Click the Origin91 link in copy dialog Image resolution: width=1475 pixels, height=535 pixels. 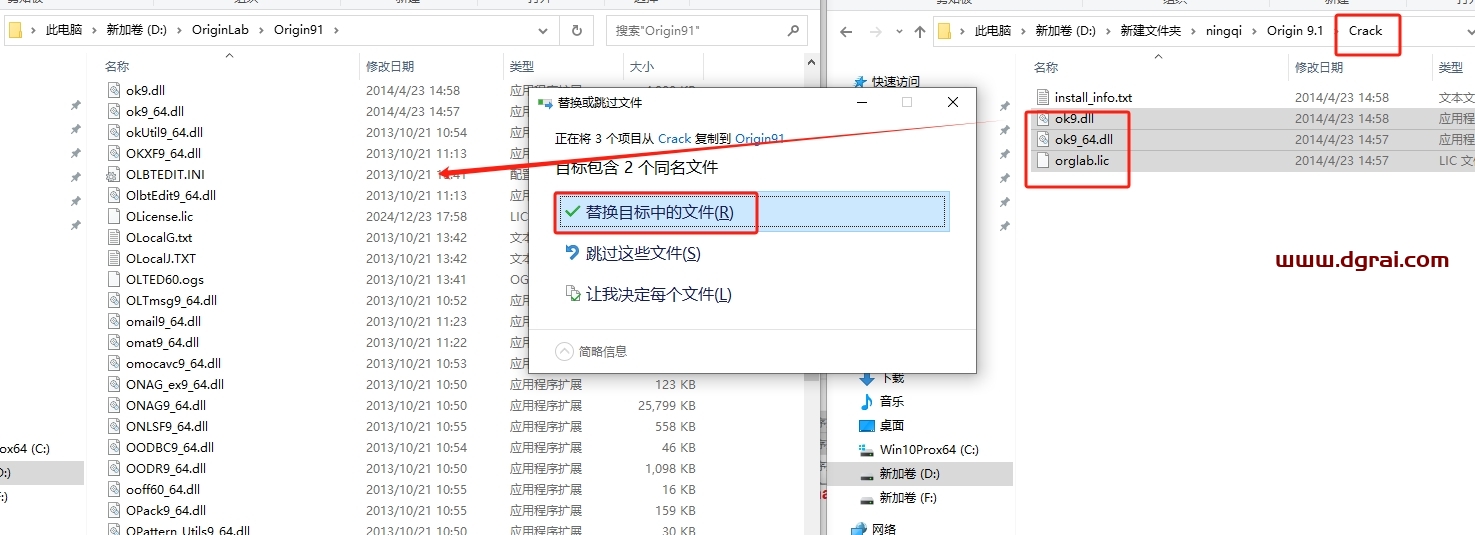(x=760, y=138)
